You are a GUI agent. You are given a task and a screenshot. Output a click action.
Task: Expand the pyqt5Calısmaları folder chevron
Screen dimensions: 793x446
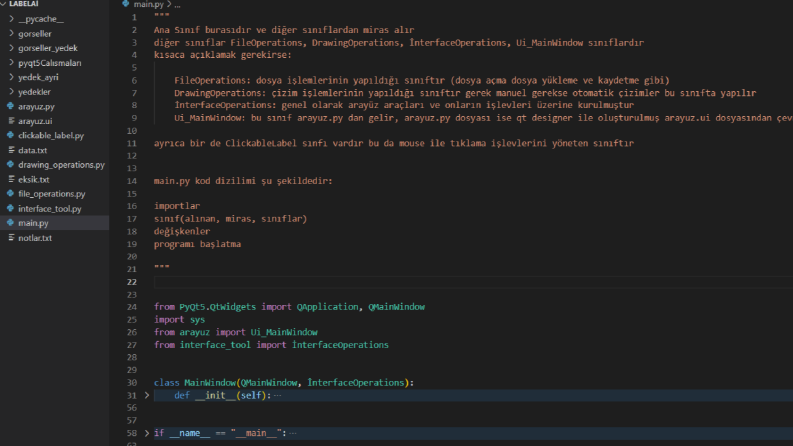click(11, 63)
